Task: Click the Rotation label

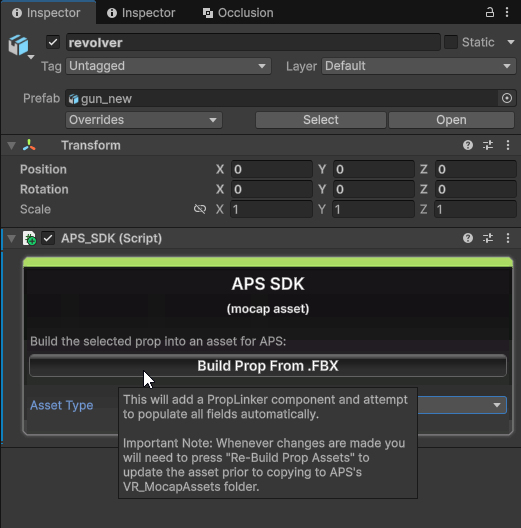Action: 44,189
